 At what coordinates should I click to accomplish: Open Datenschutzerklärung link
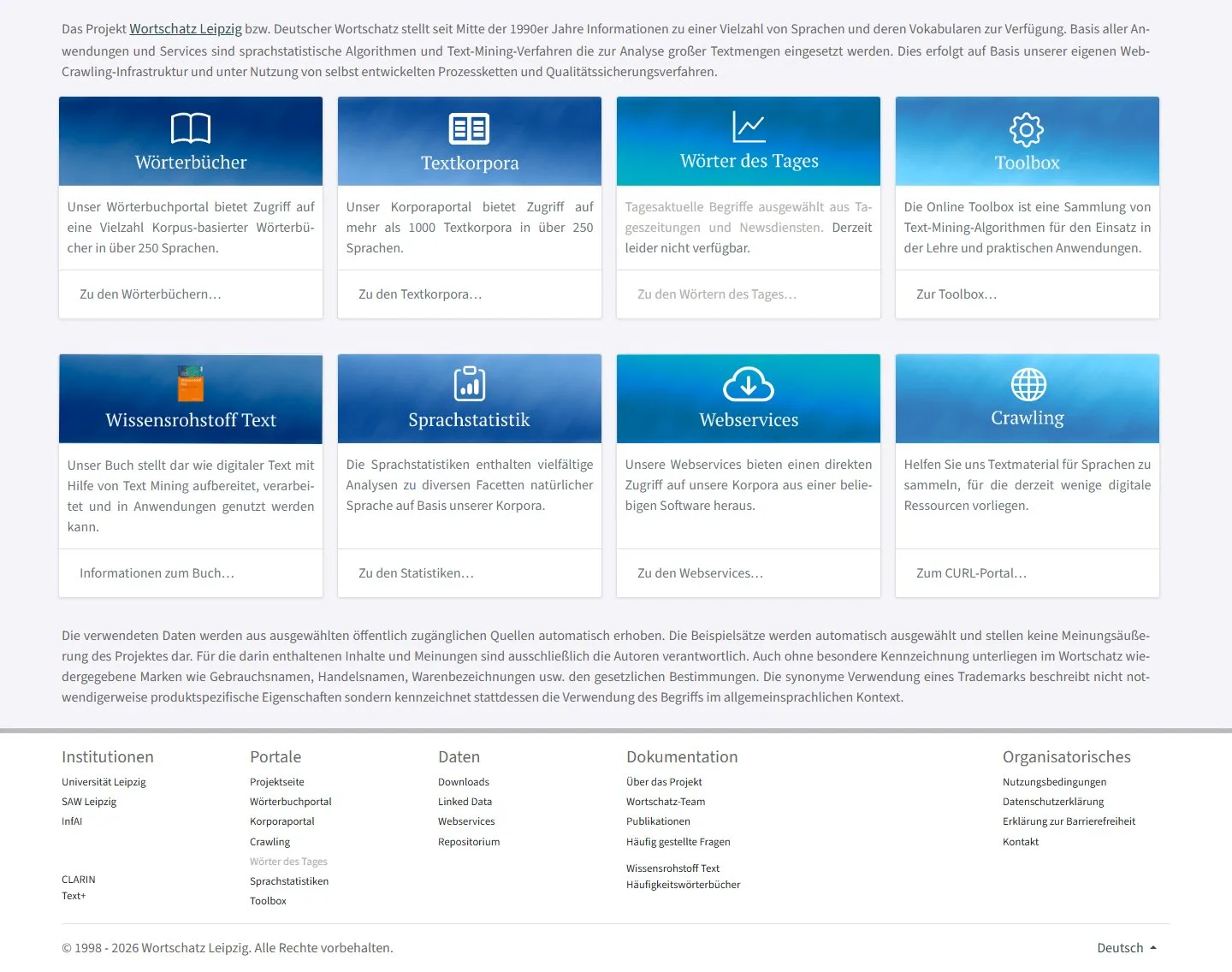point(1053,802)
